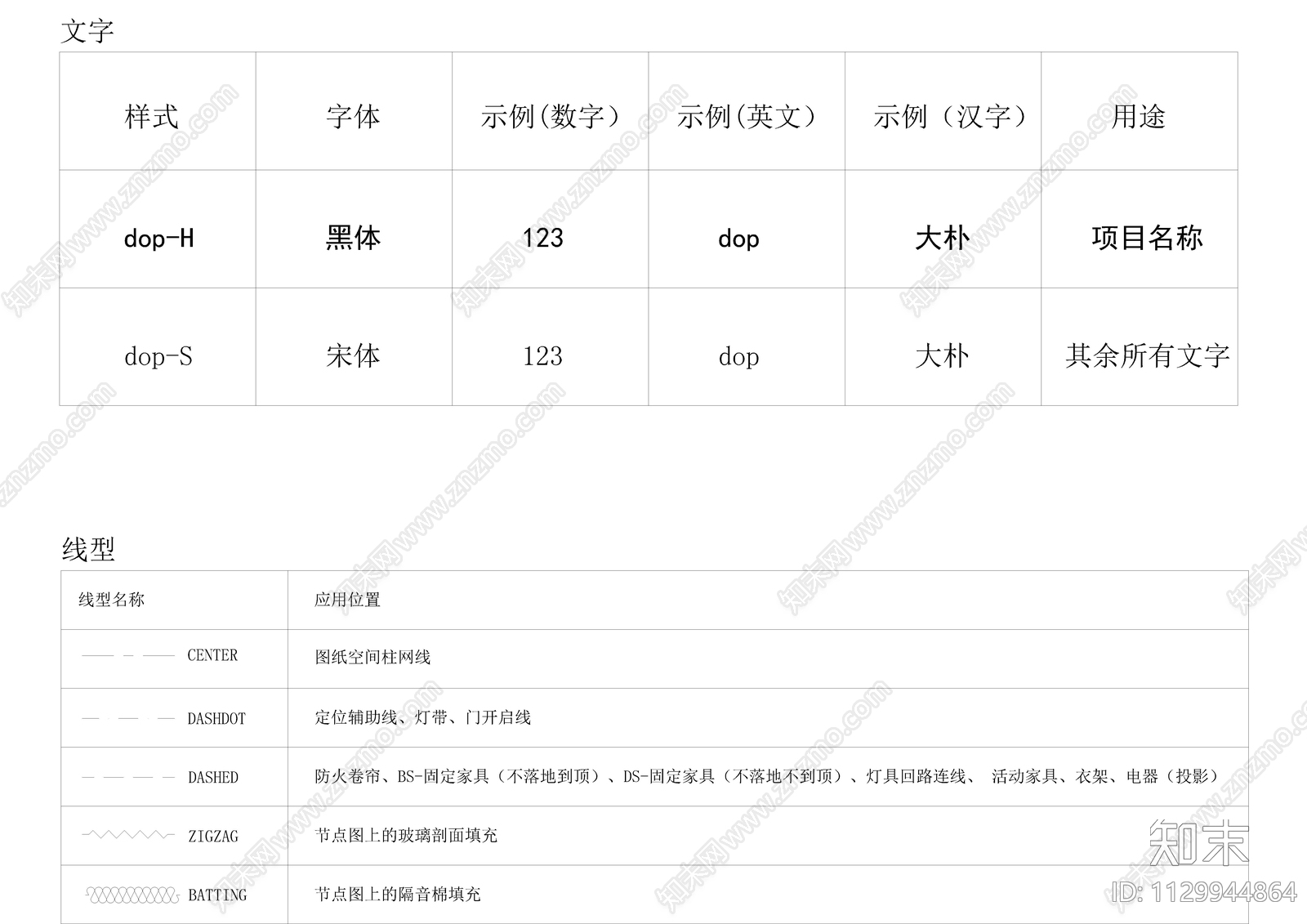Click the 'dop' English sample in dop-H row
Viewport: 1307px width, 924px height.
[738, 239]
